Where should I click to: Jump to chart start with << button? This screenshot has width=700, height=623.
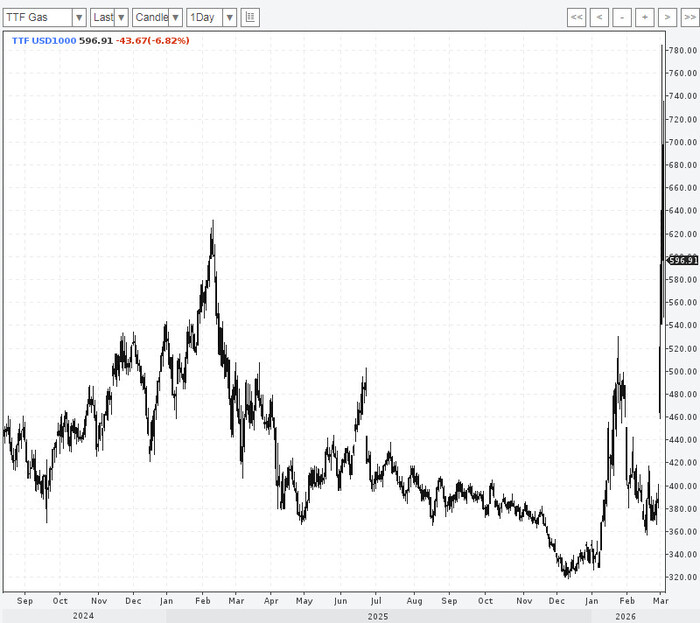(576, 17)
